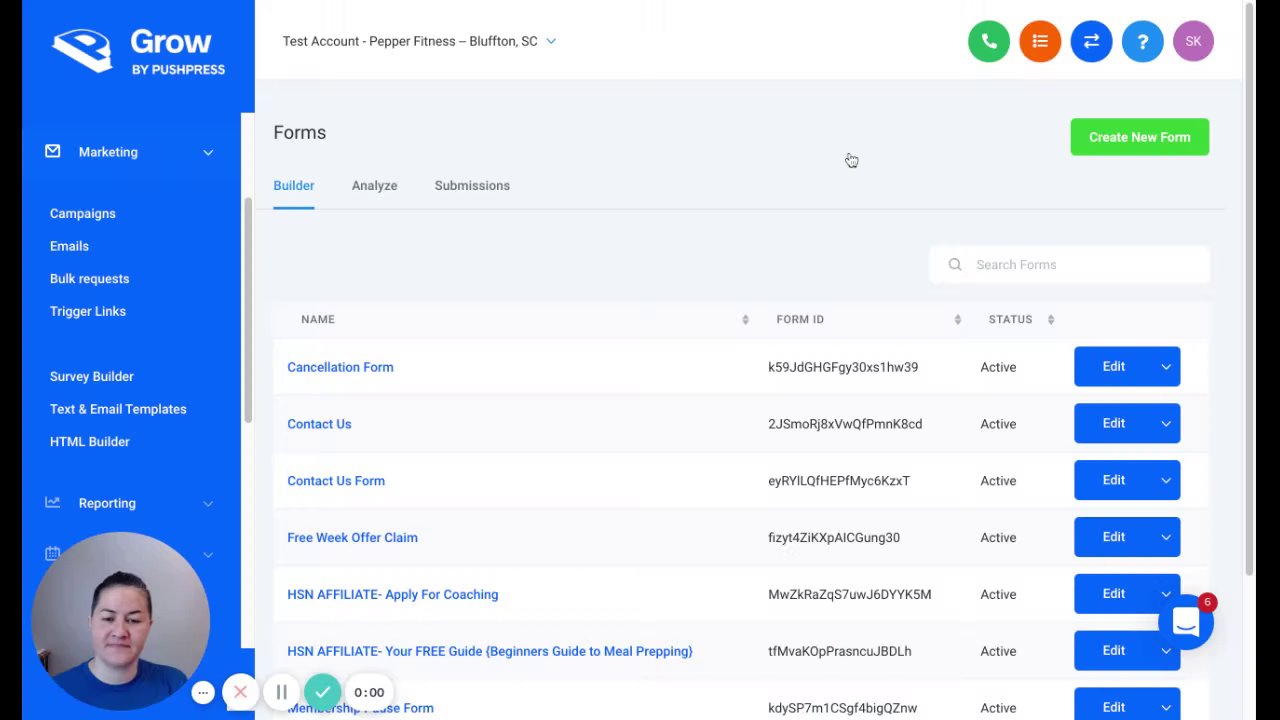Click the SK user avatar
Image resolution: width=1280 pixels, height=720 pixels.
click(1193, 41)
